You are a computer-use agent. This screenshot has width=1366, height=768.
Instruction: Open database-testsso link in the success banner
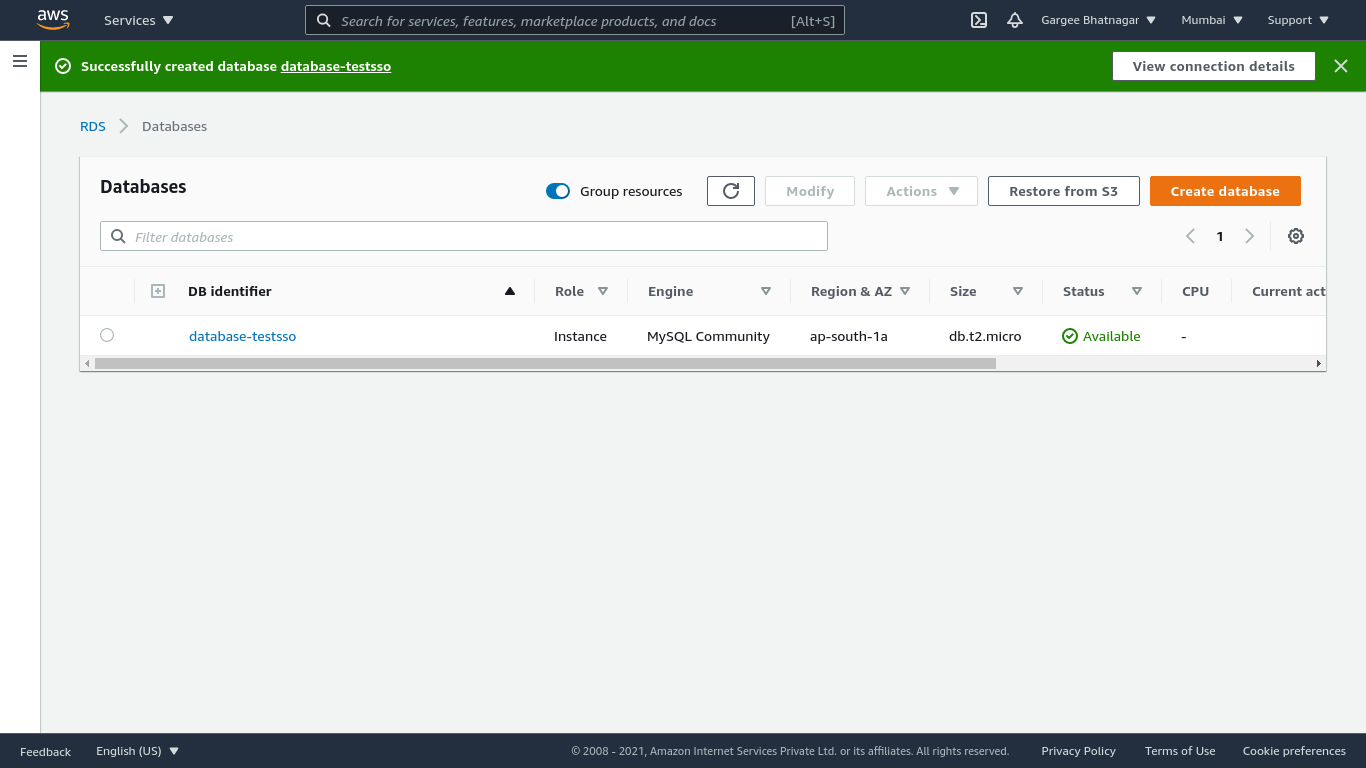[336, 66]
